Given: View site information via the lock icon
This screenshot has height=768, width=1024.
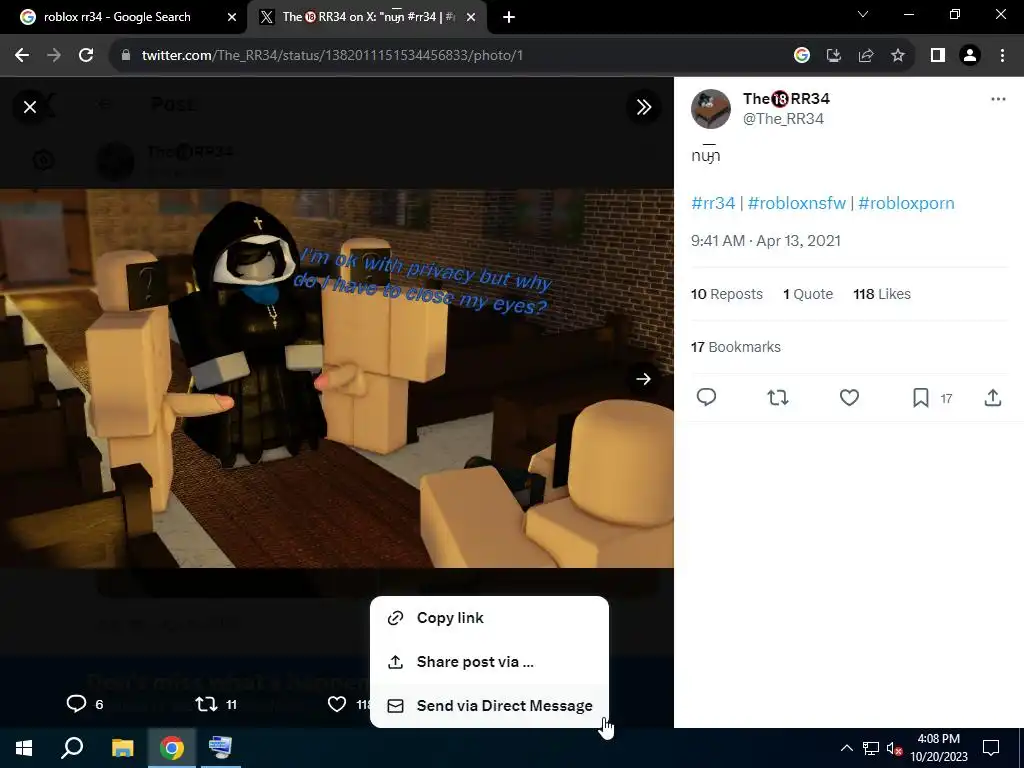Looking at the screenshot, I should (126, 56).
